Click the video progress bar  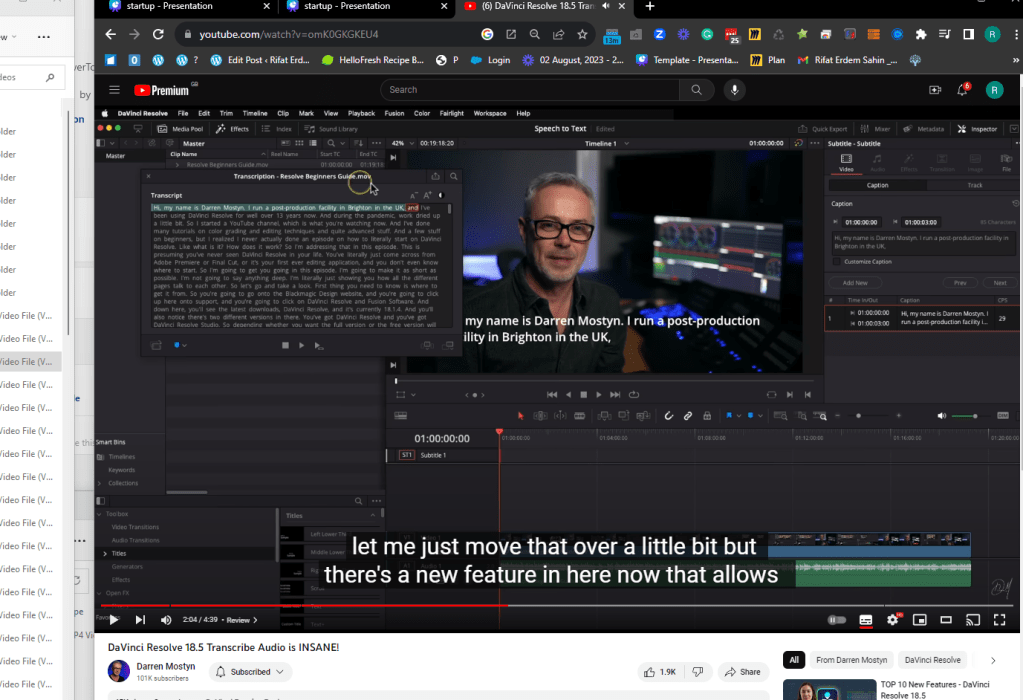557,606
